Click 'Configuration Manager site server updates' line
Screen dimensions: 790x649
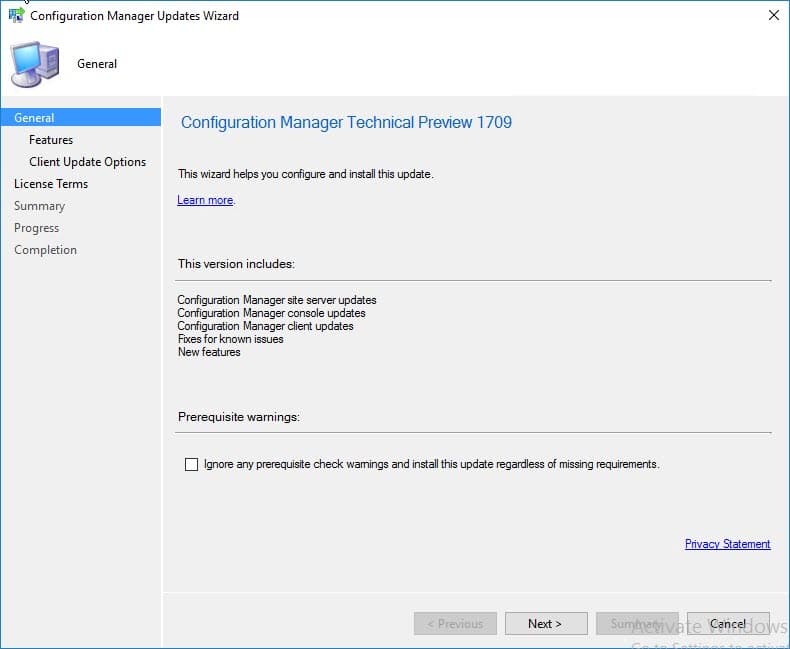(277, 300)
